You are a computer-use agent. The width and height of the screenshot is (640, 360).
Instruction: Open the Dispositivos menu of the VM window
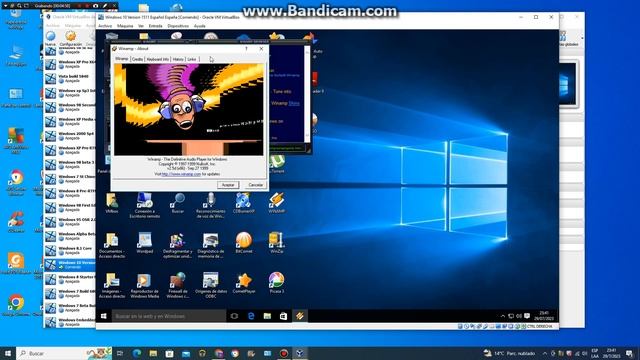178,26
